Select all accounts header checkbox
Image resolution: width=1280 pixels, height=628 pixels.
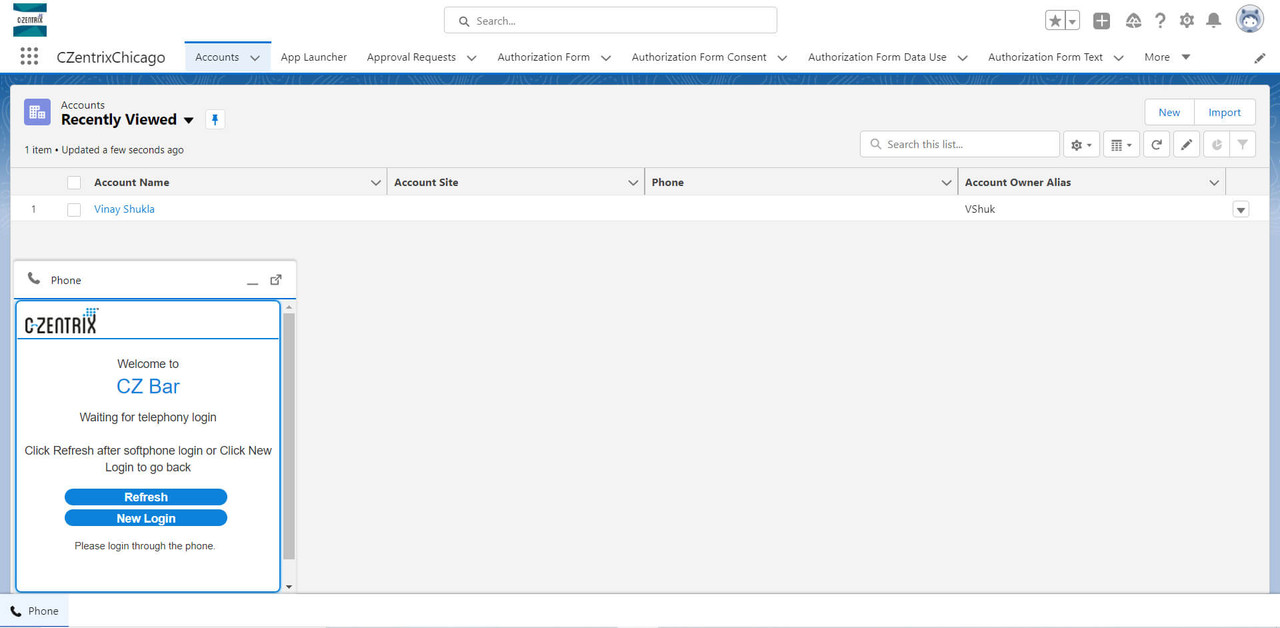(x=74, y=183)
